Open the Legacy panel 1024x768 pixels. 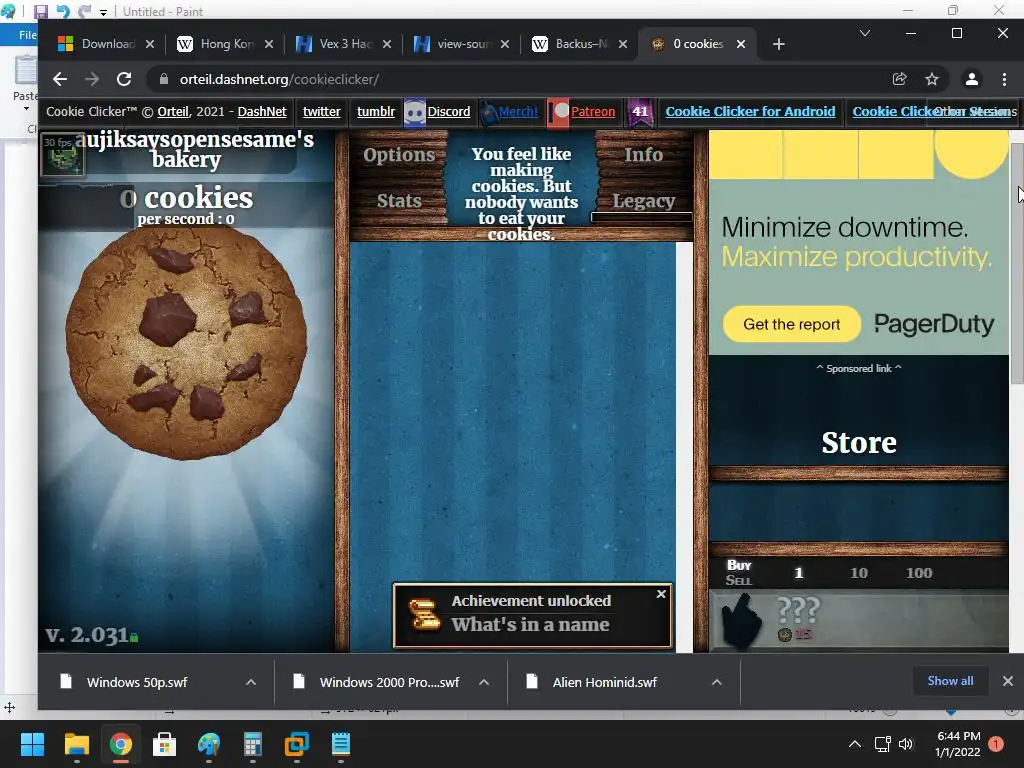[x=643, y=201]
